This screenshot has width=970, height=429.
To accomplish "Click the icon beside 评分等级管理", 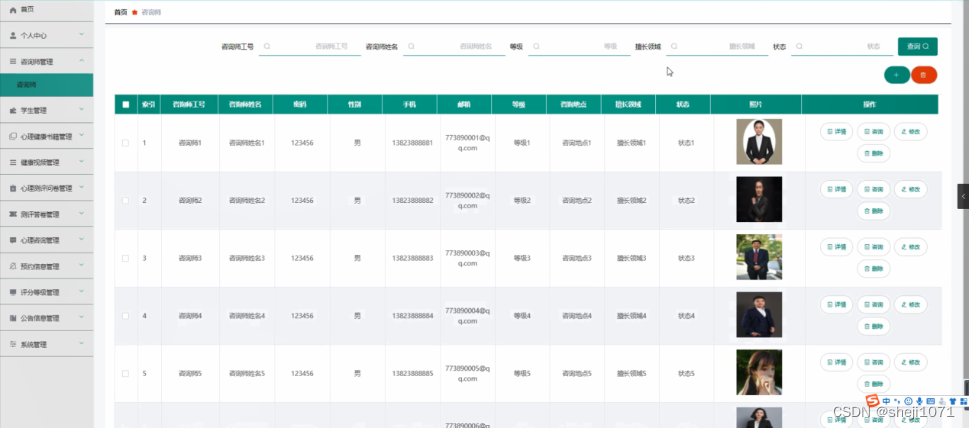I will [13, 292].
